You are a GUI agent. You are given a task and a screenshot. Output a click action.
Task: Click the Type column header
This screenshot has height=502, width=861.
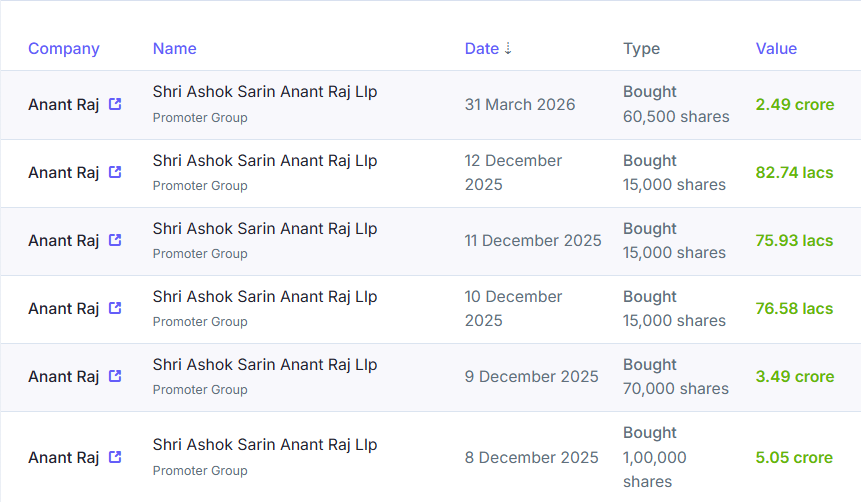click(x=641, y=49)
